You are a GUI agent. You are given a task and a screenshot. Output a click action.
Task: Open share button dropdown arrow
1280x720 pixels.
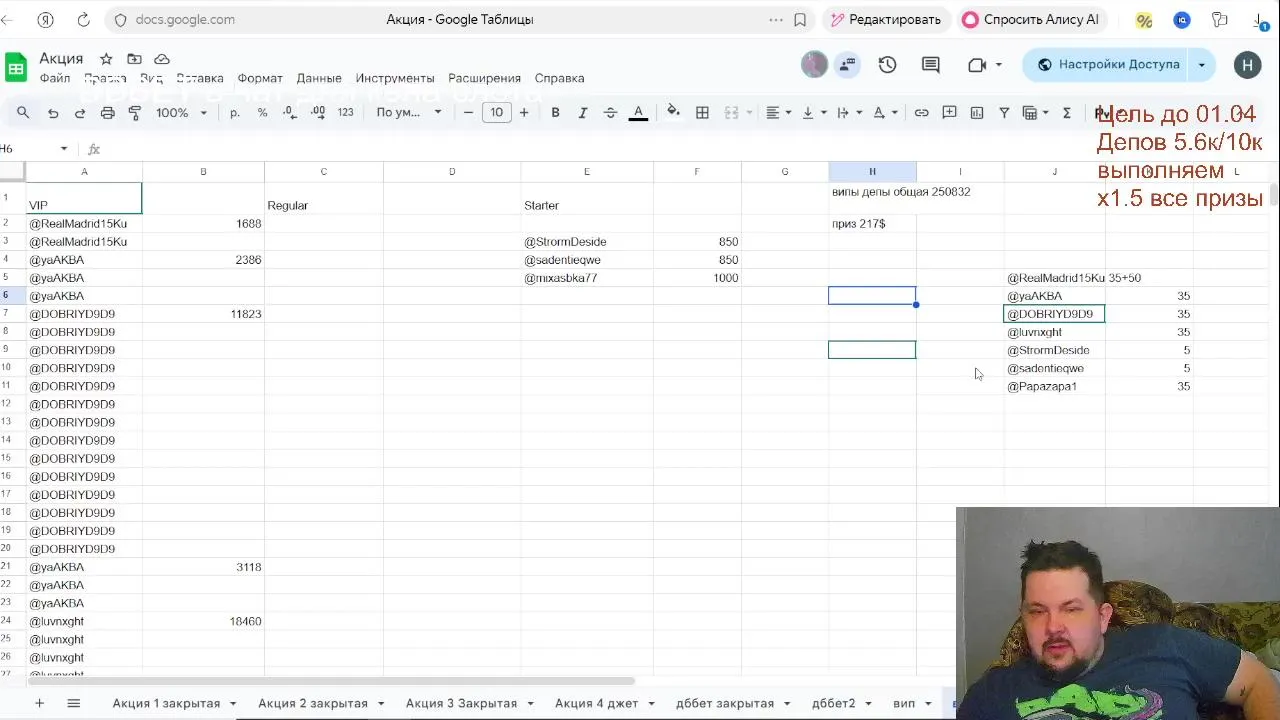pyautogui.click(x=1201, y=65)
